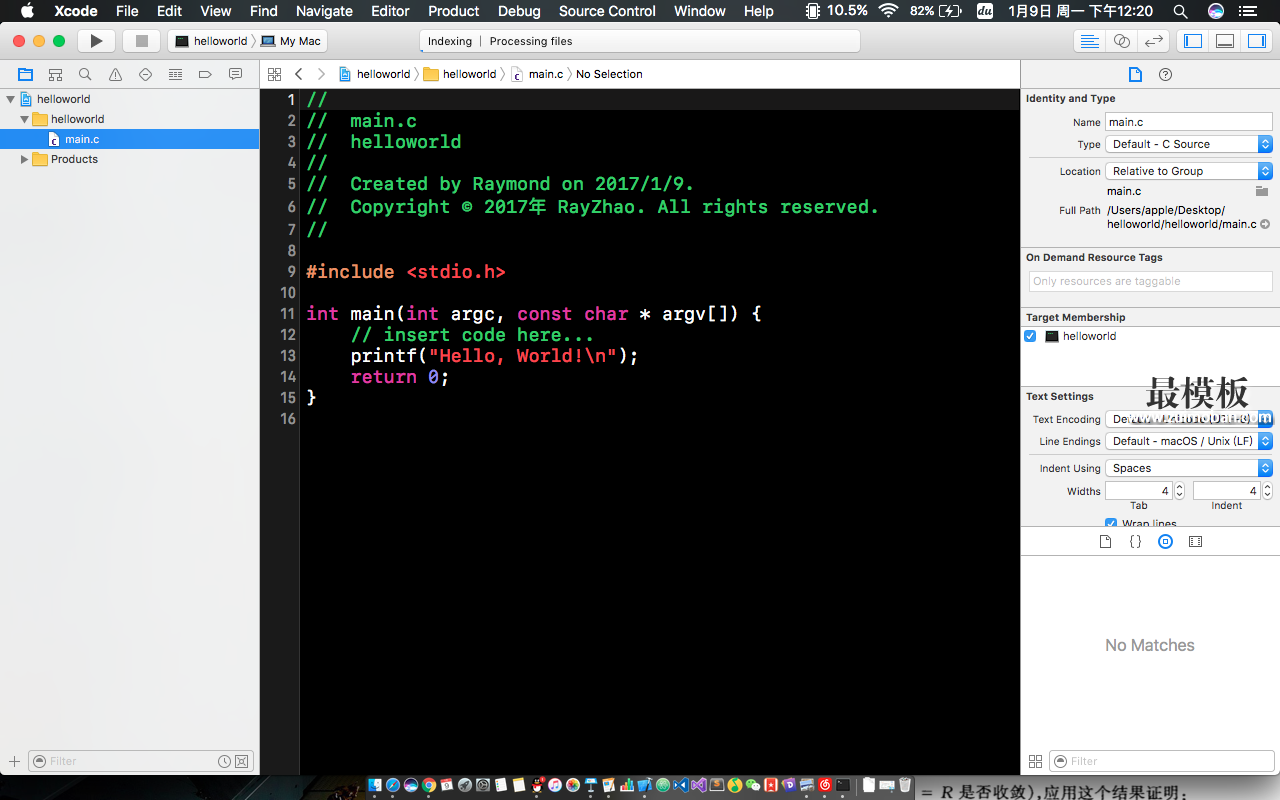
Task: Open the File menu
Action: [127, 11]
